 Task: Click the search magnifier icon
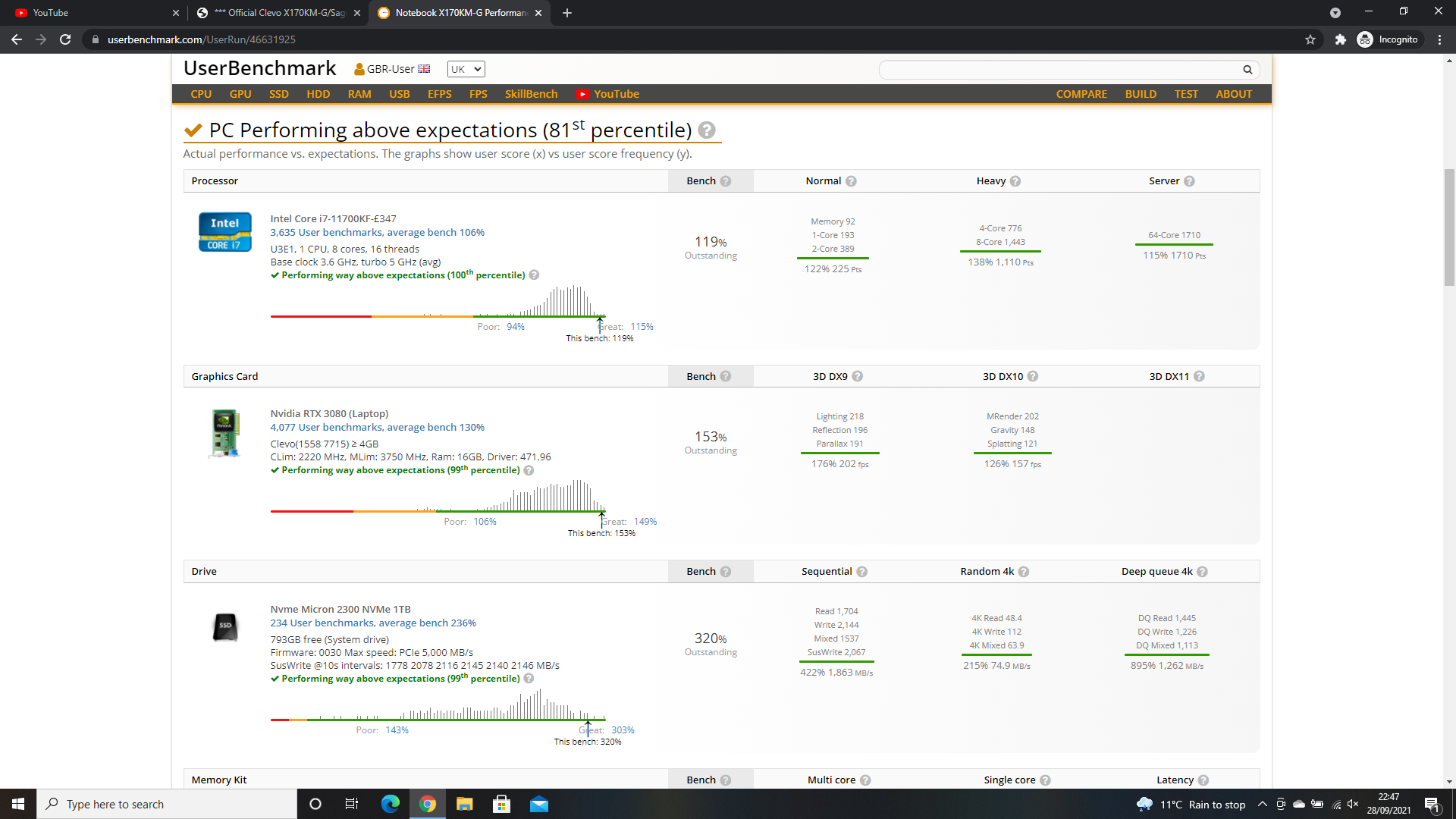[1247, 70]
